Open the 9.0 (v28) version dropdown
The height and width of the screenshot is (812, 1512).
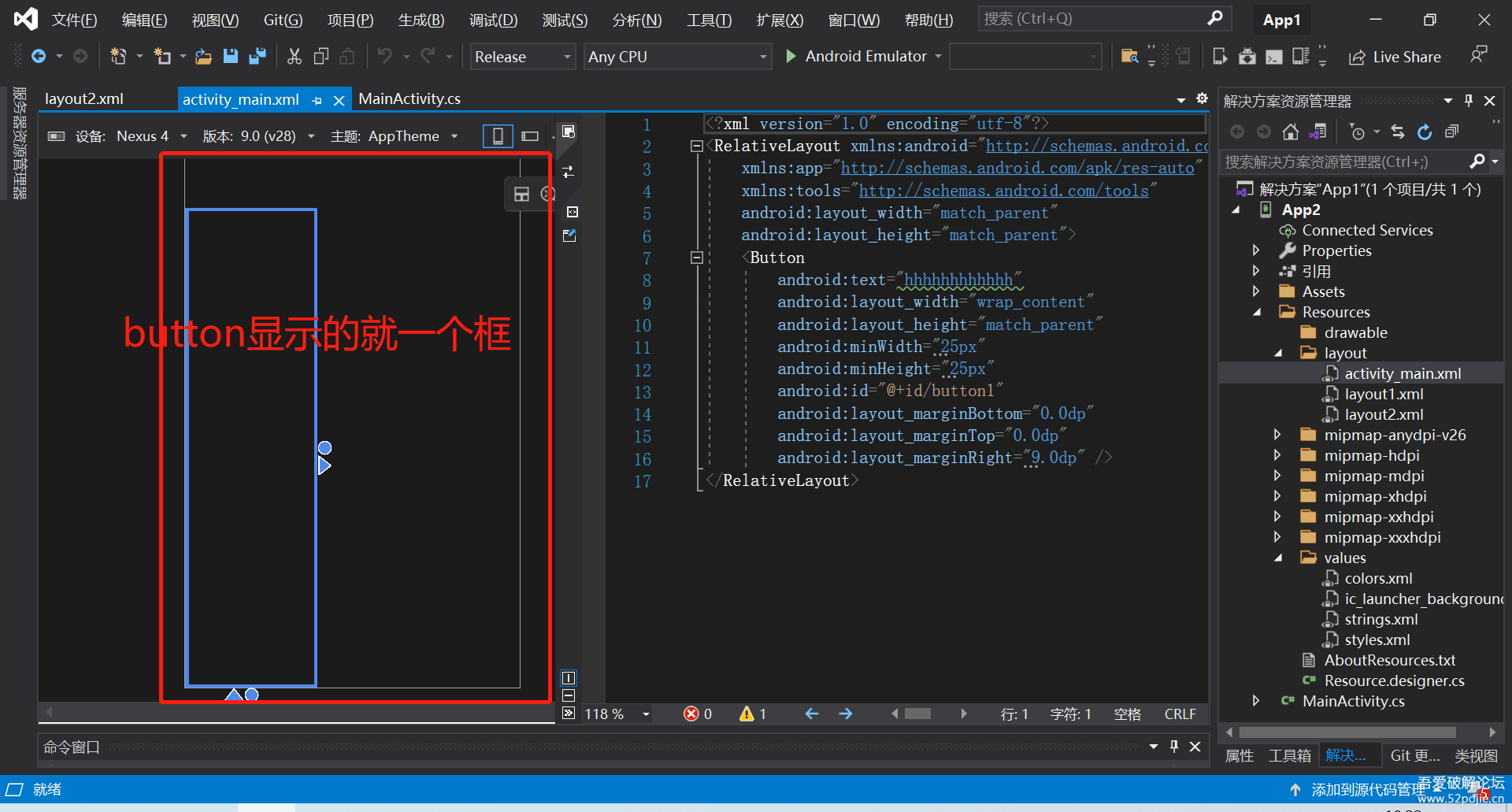[277, 136]
